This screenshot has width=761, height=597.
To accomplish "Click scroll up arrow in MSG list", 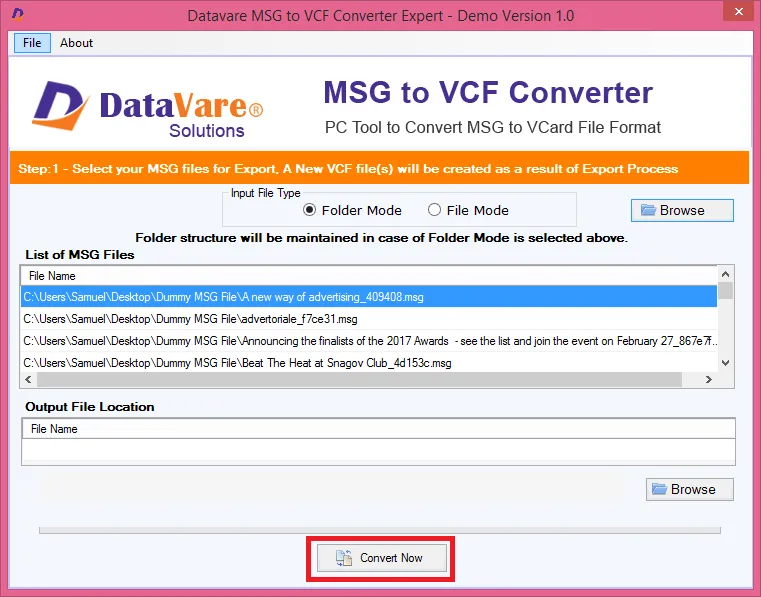I will click(x=726, y=274).
